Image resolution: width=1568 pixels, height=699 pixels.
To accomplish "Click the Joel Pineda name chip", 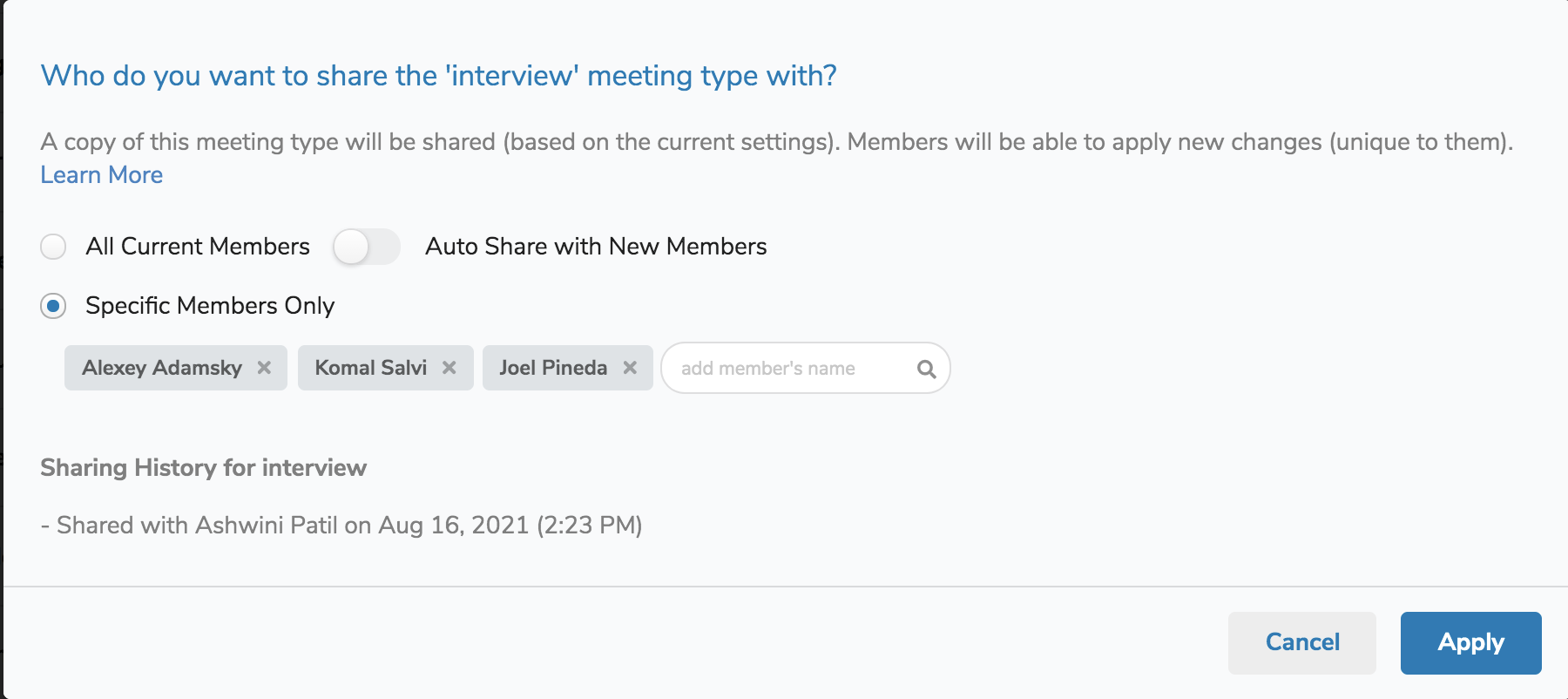I will [x=552, y=368].
